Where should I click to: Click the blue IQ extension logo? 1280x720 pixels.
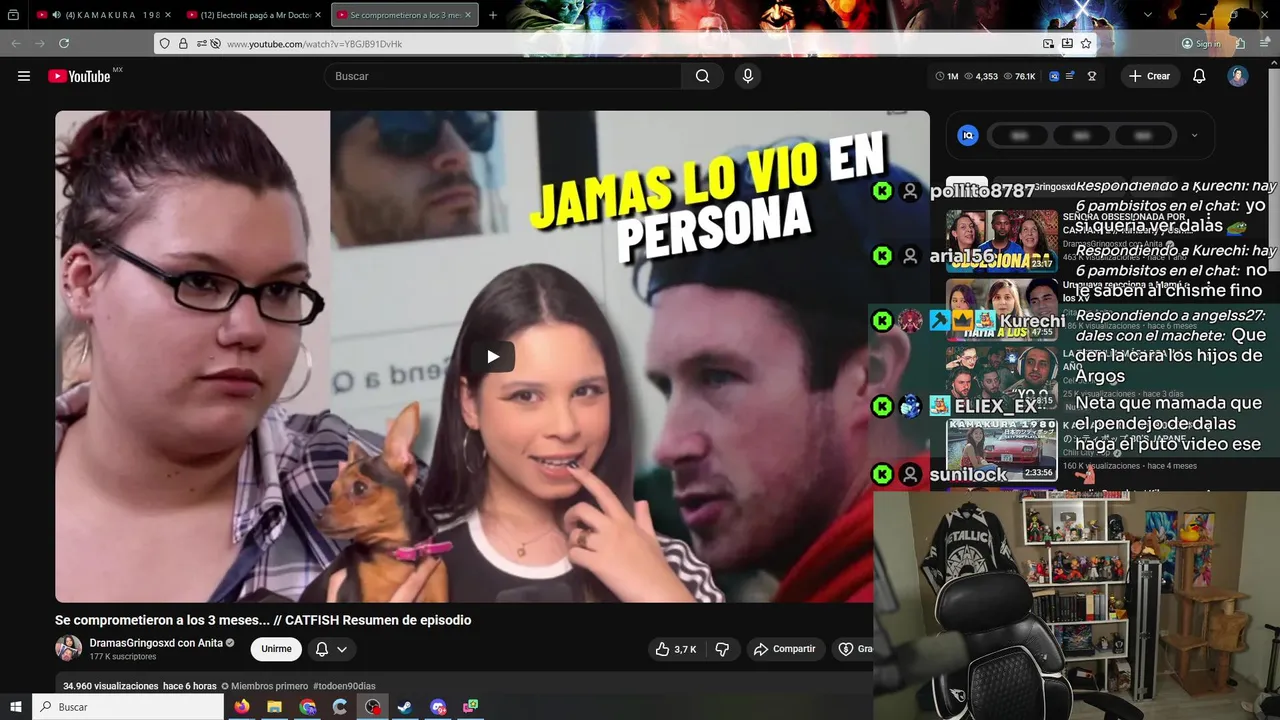tap(967, 135)
